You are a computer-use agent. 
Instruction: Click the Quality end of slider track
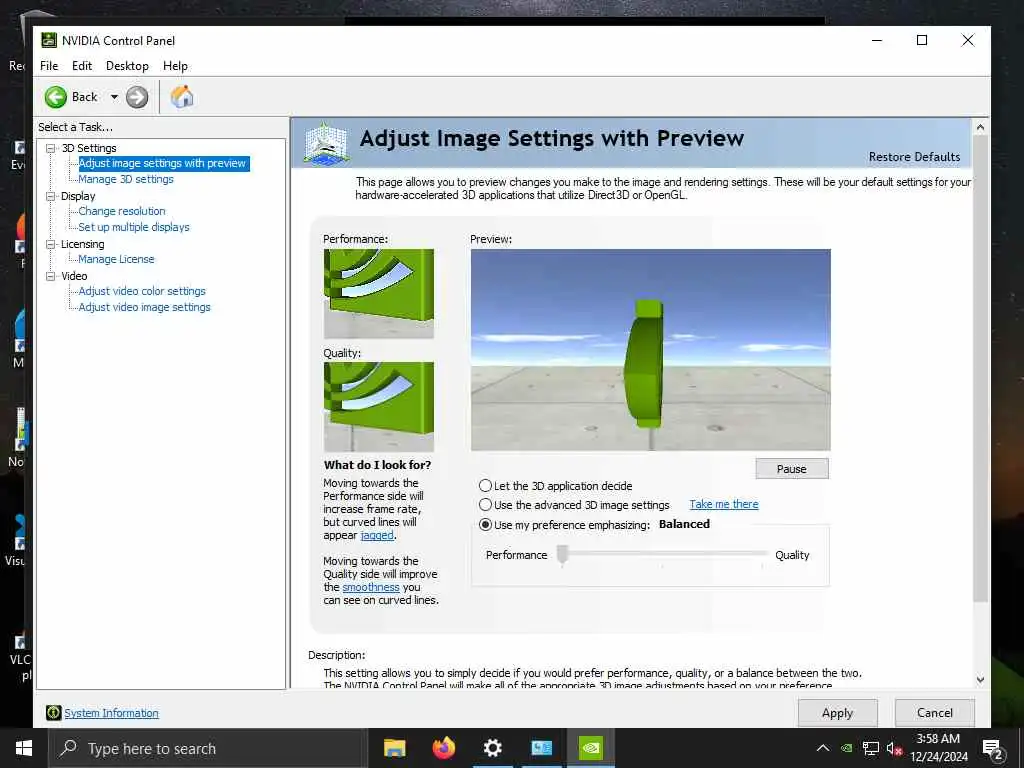click(763, 554)
